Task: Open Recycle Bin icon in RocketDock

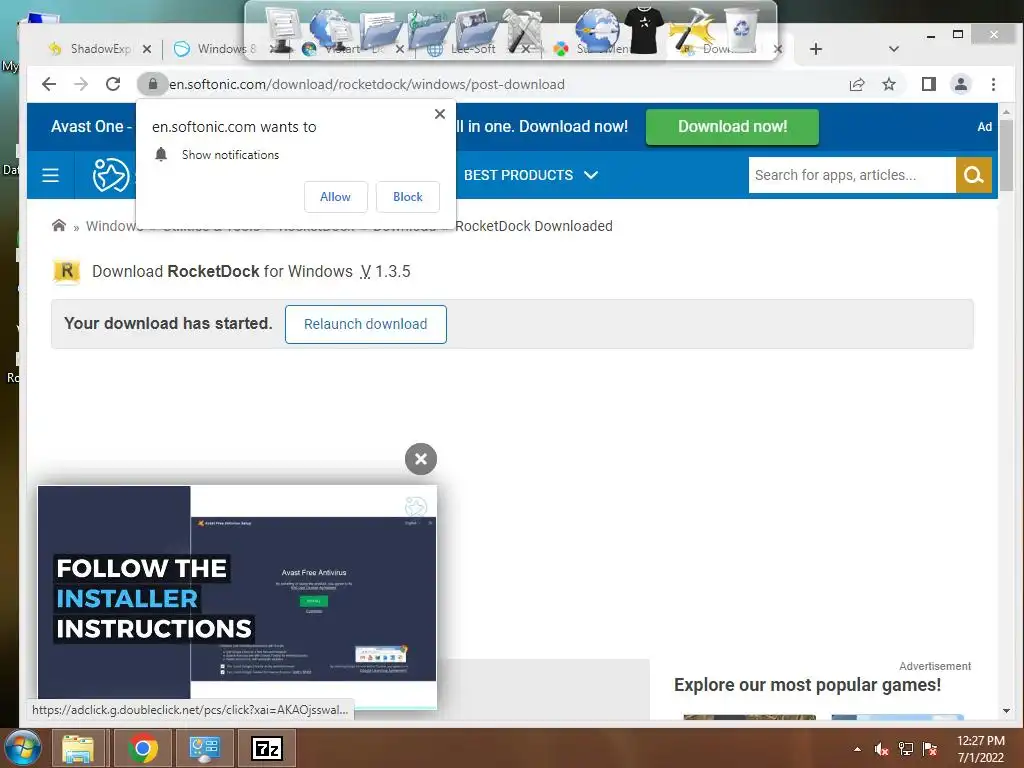Action: [743, 29]
